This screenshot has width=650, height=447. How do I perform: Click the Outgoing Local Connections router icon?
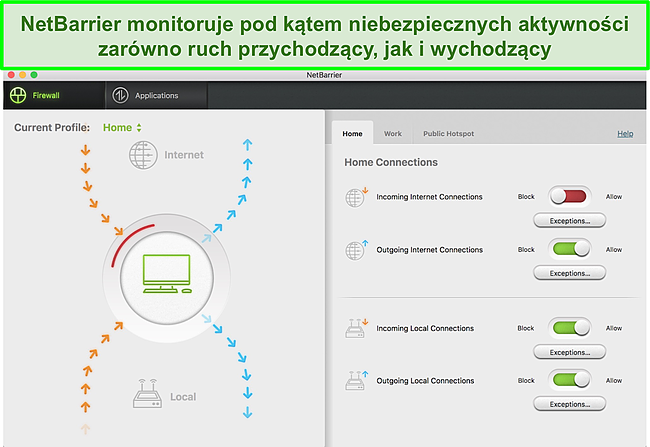click(x=356, y=380)
